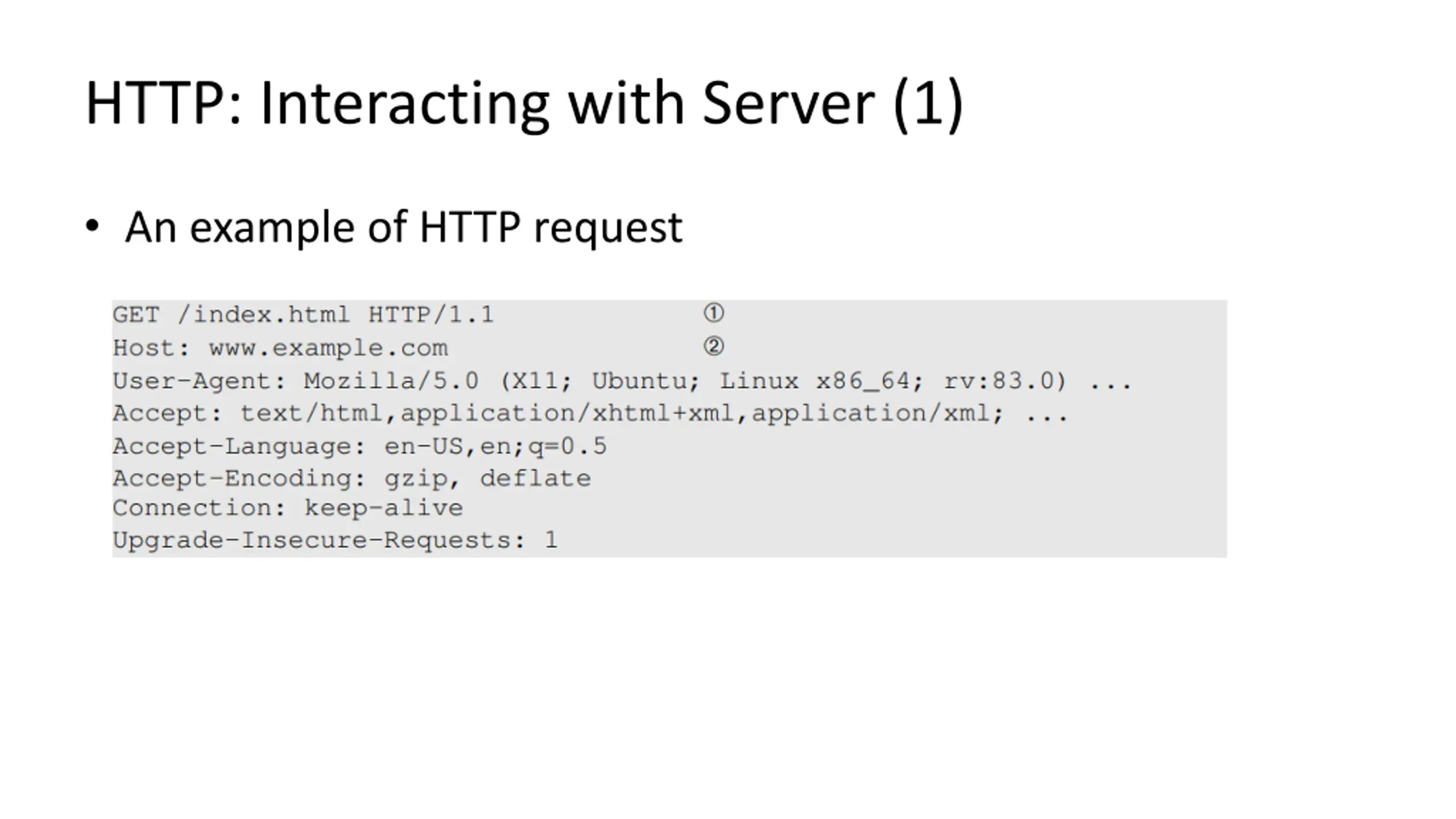Click the '/index.html' path text
The height and width of the screenshot is (819, 1456).
pyautogui.click(x=263, y=315)
